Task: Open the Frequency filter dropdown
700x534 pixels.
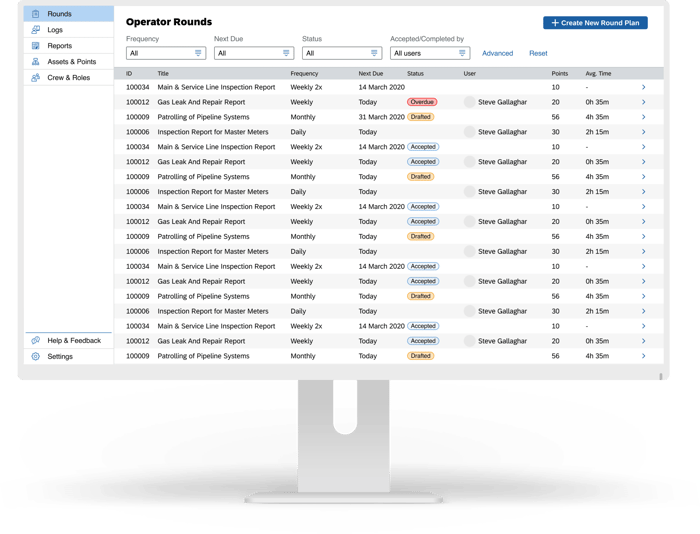Action: coord(166,53)
